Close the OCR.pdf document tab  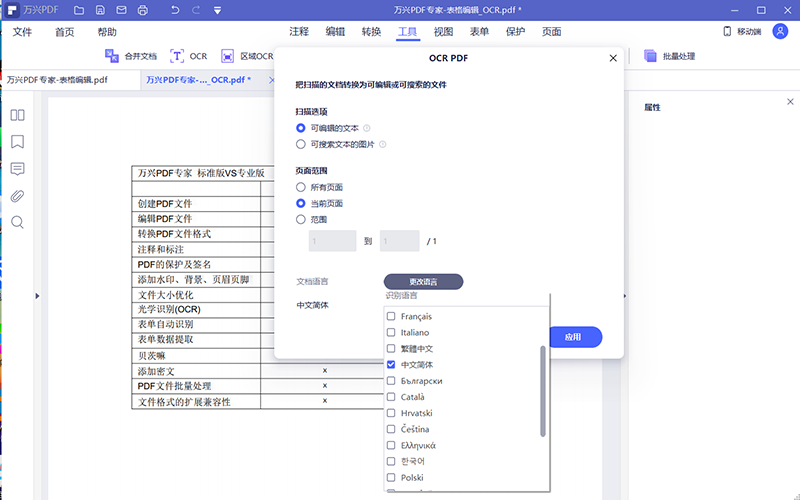[x=271, y=80]
